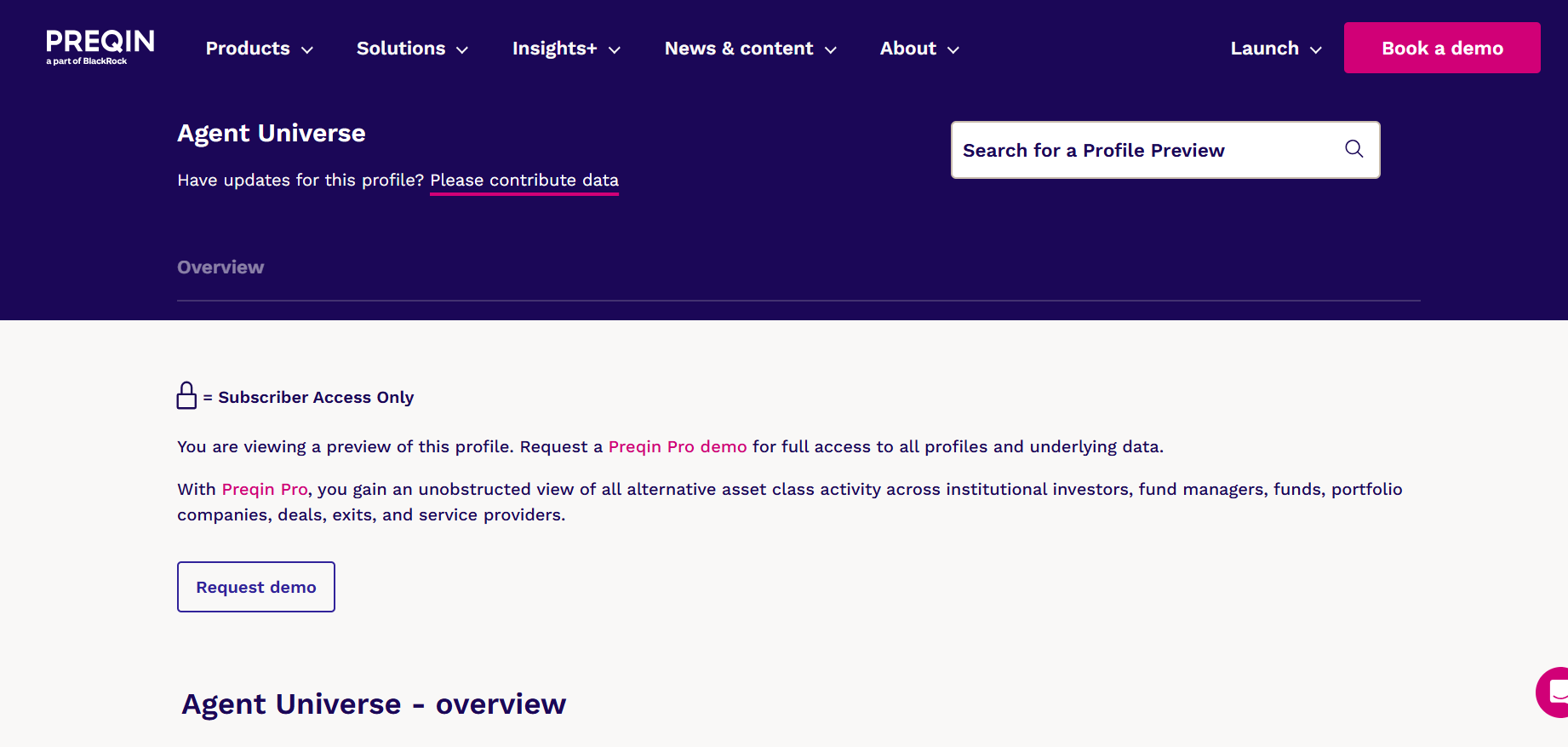The width and height of the screenshot is (1568, 747).
Task: Expand the Solutions menu
Action: click(x=412, y=49)
